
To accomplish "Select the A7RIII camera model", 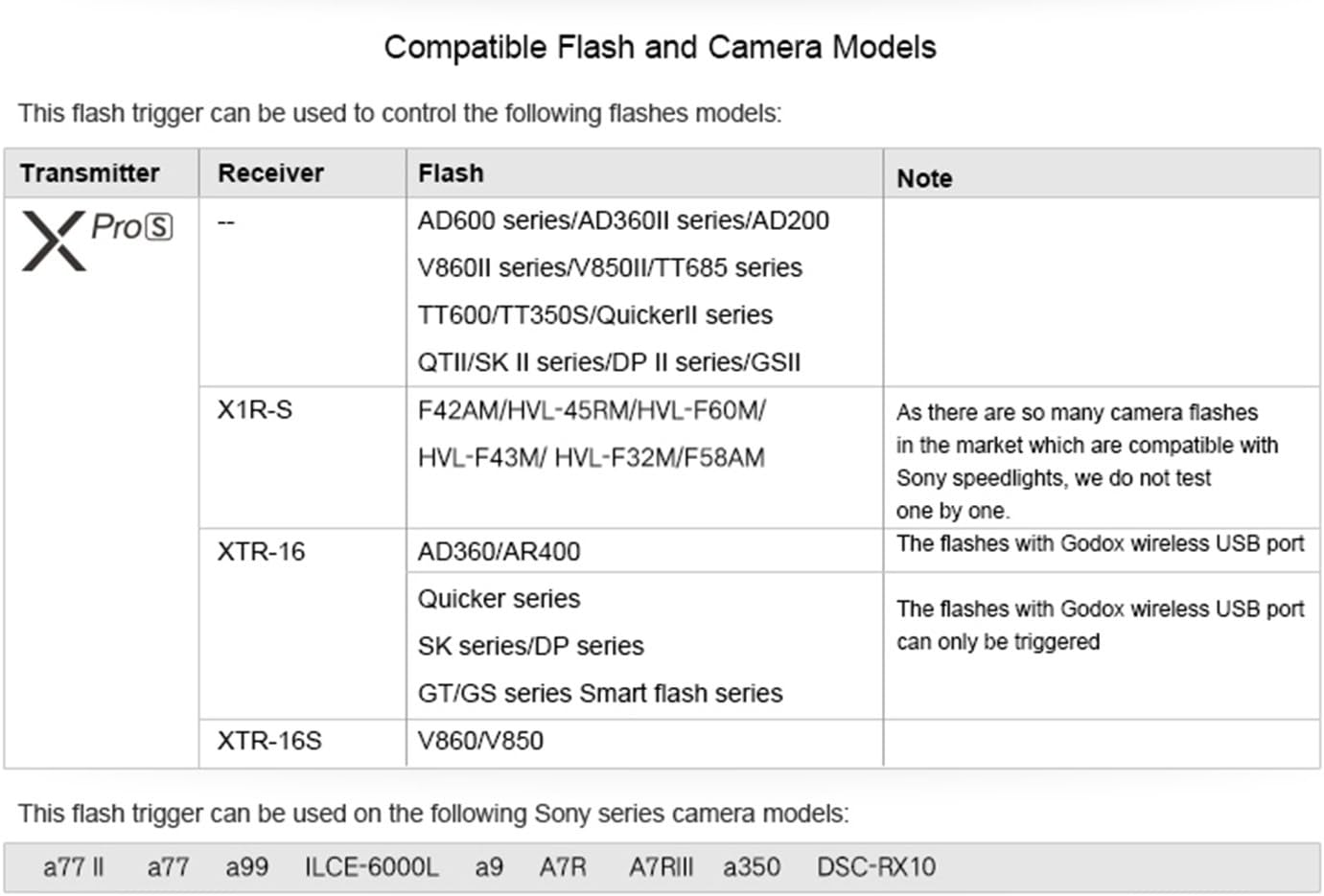I will (x=661, y=867).
